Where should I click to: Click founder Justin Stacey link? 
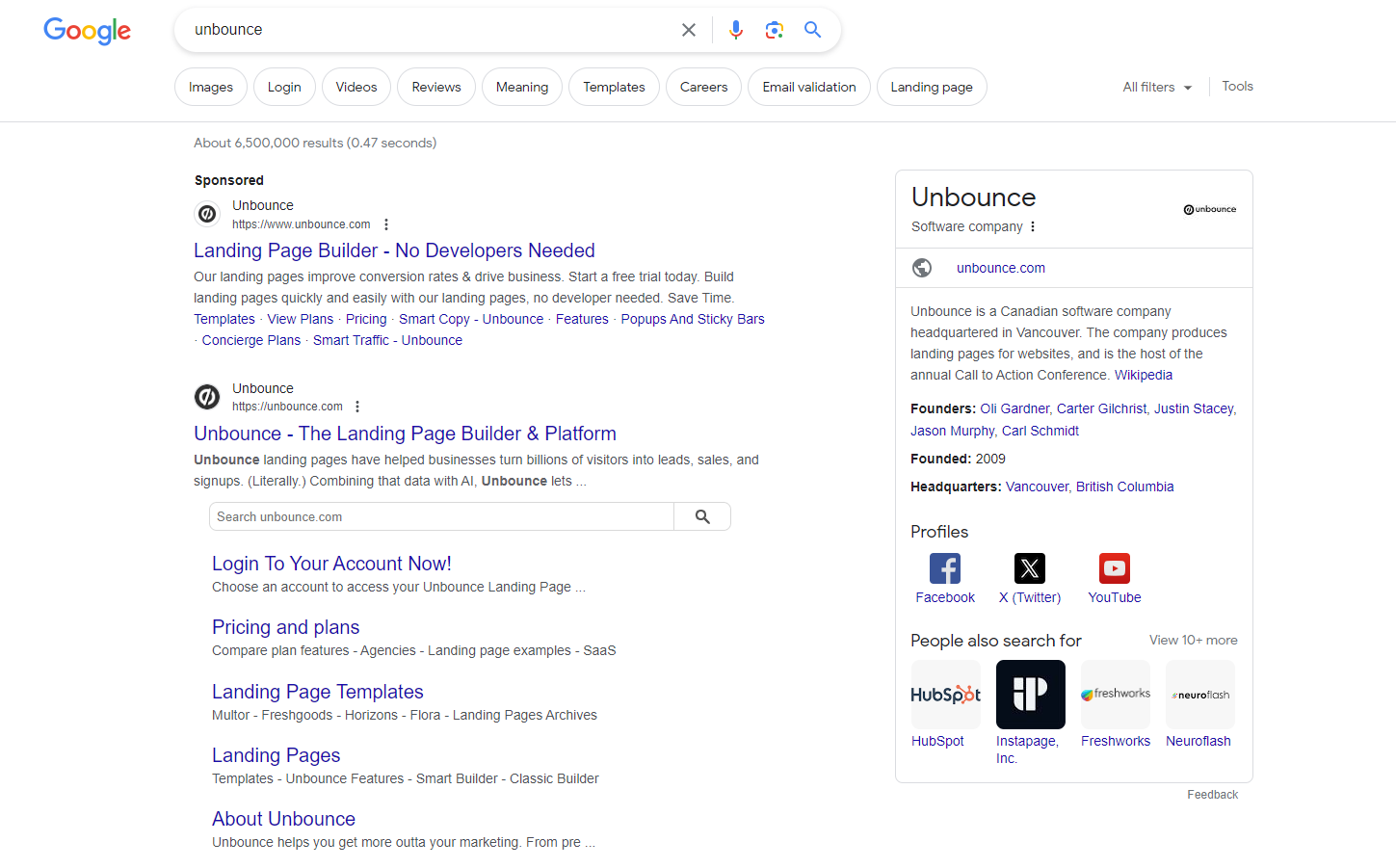click(1194, 408)
